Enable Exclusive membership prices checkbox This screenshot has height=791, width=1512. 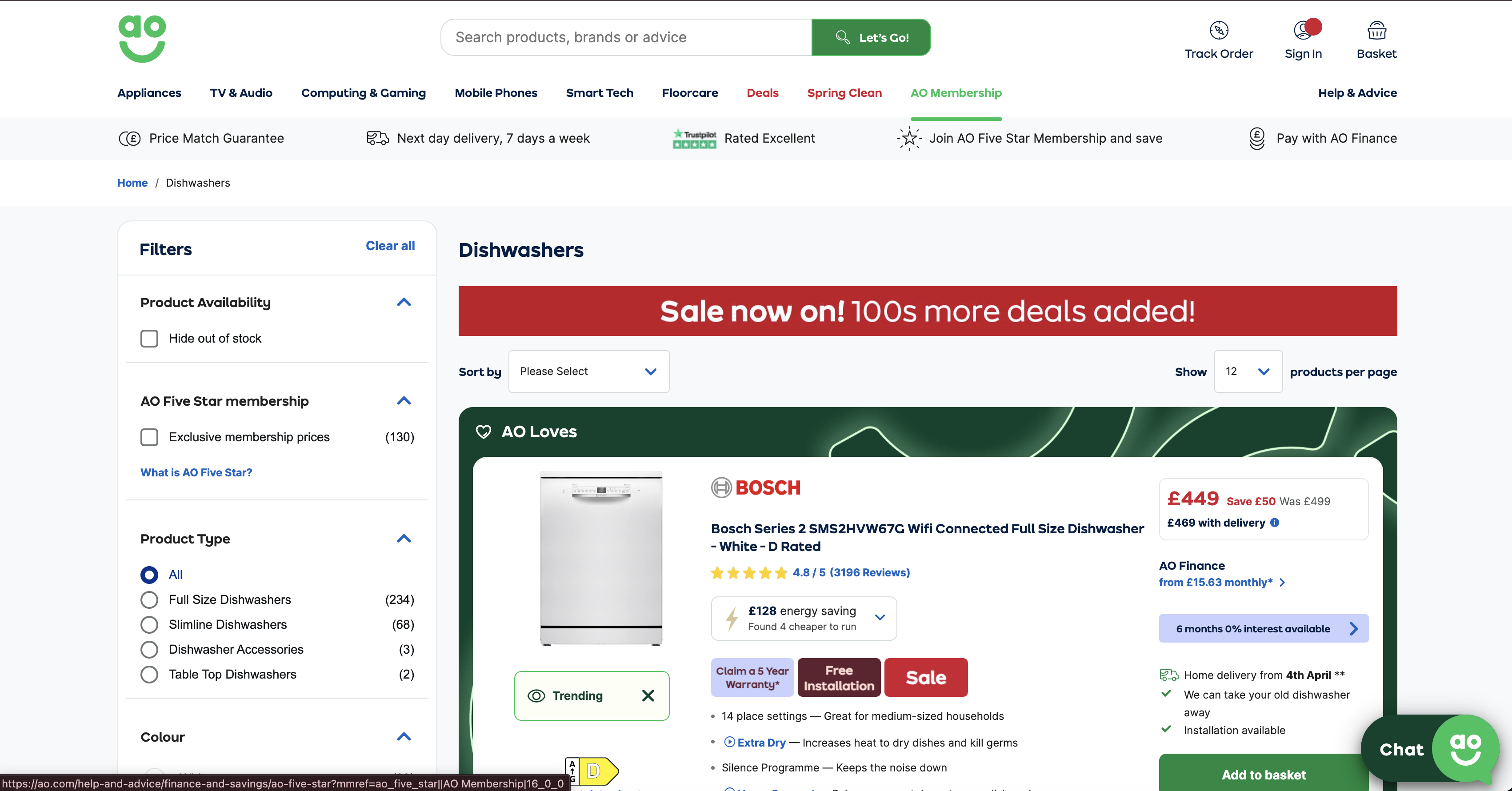tap(149, 437)
